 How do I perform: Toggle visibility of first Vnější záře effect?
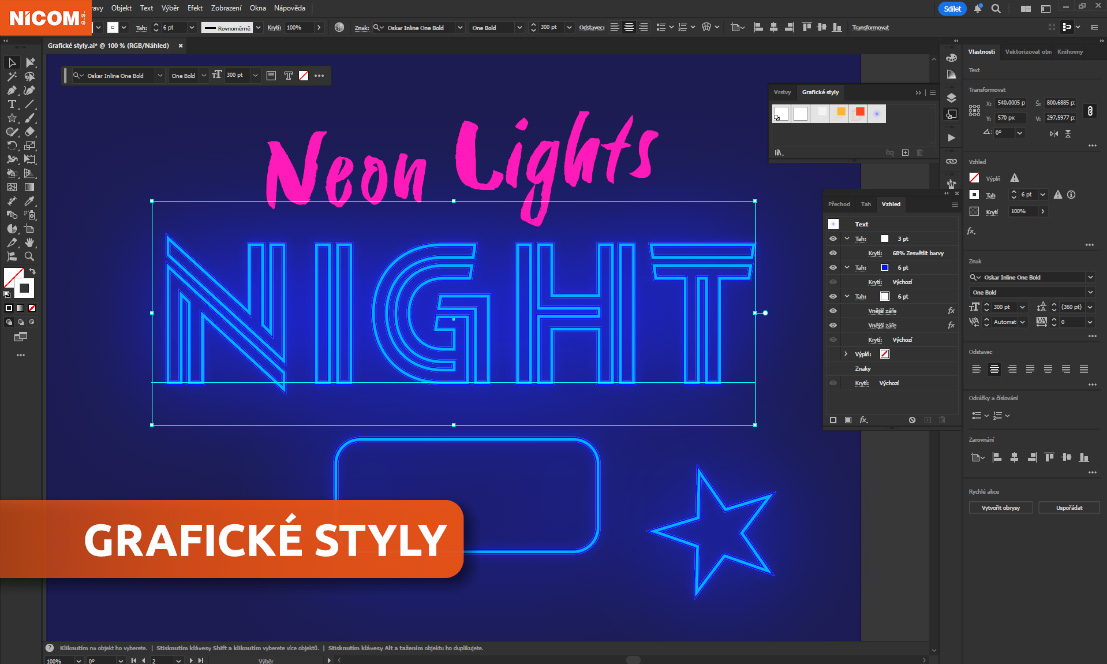[833, 310]
